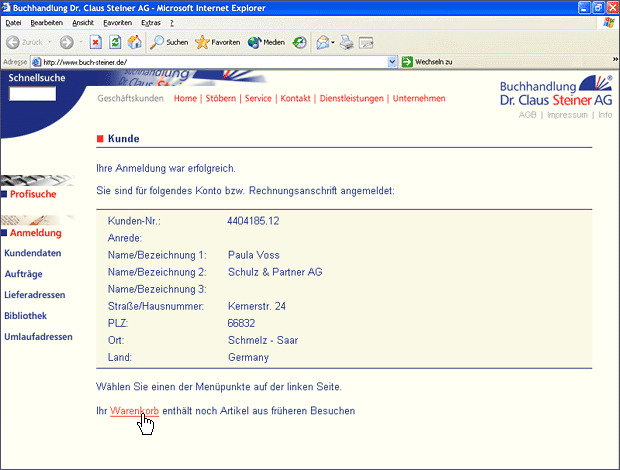Viewport: 620px width, 470px height.
Task: Open the Back button history dropdown arrow
Action: (50, 42)
